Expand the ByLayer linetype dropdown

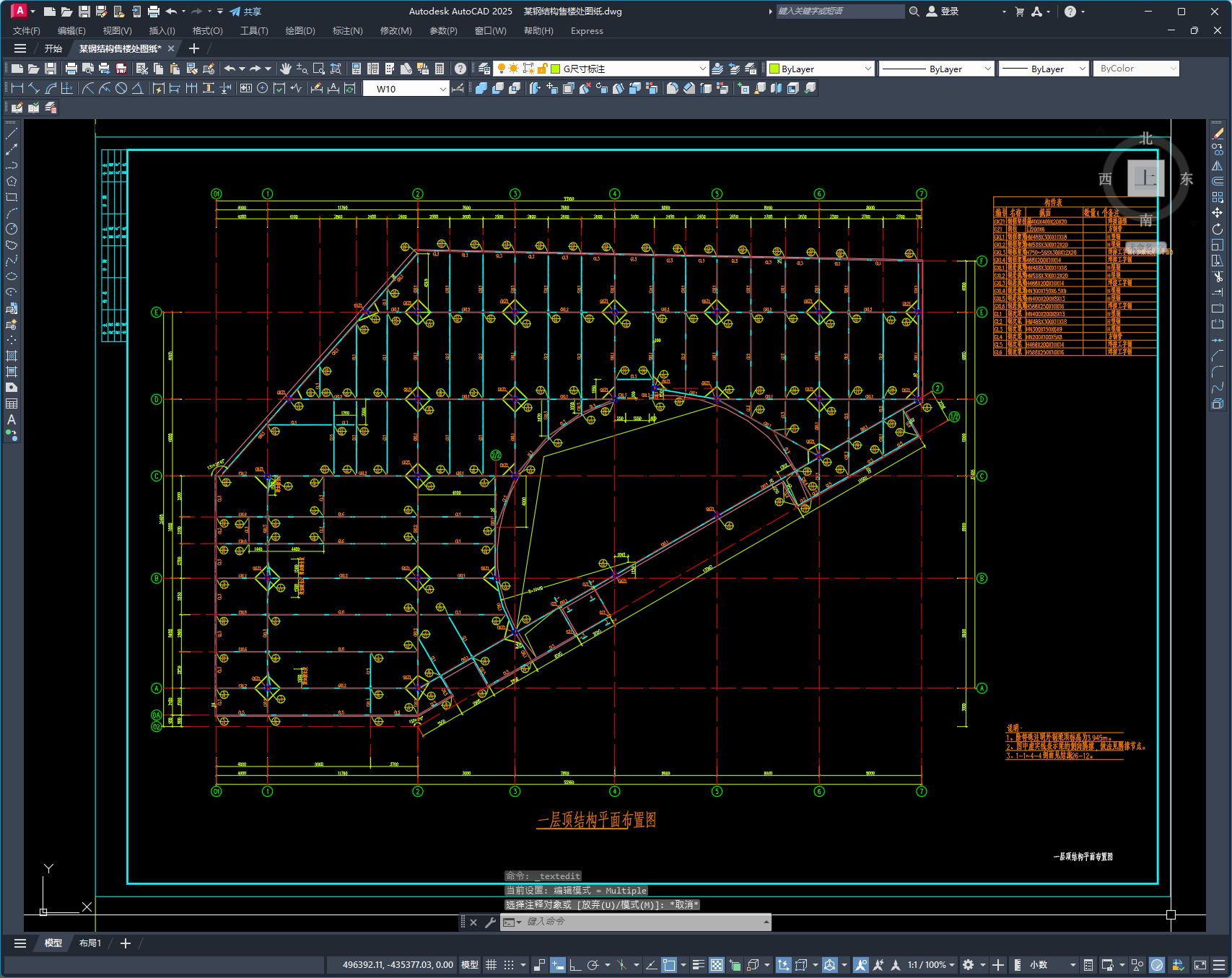pos(937,69)
